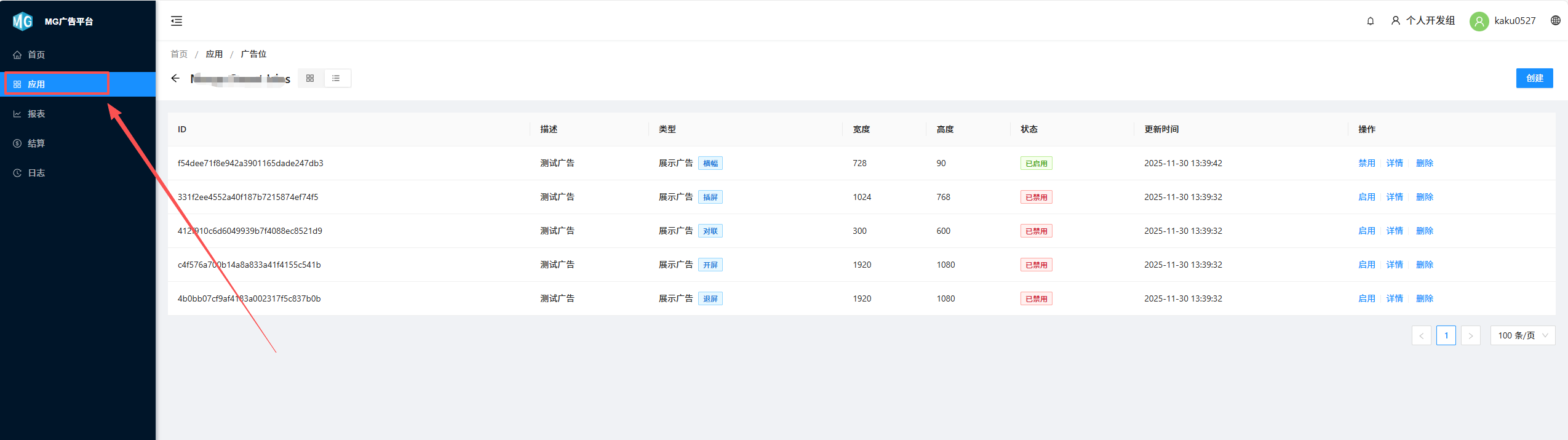The width and height of the screenshot is (1568, 440).
Task: Click the blue 创建 create button
Action: [x=1534, y=78]
